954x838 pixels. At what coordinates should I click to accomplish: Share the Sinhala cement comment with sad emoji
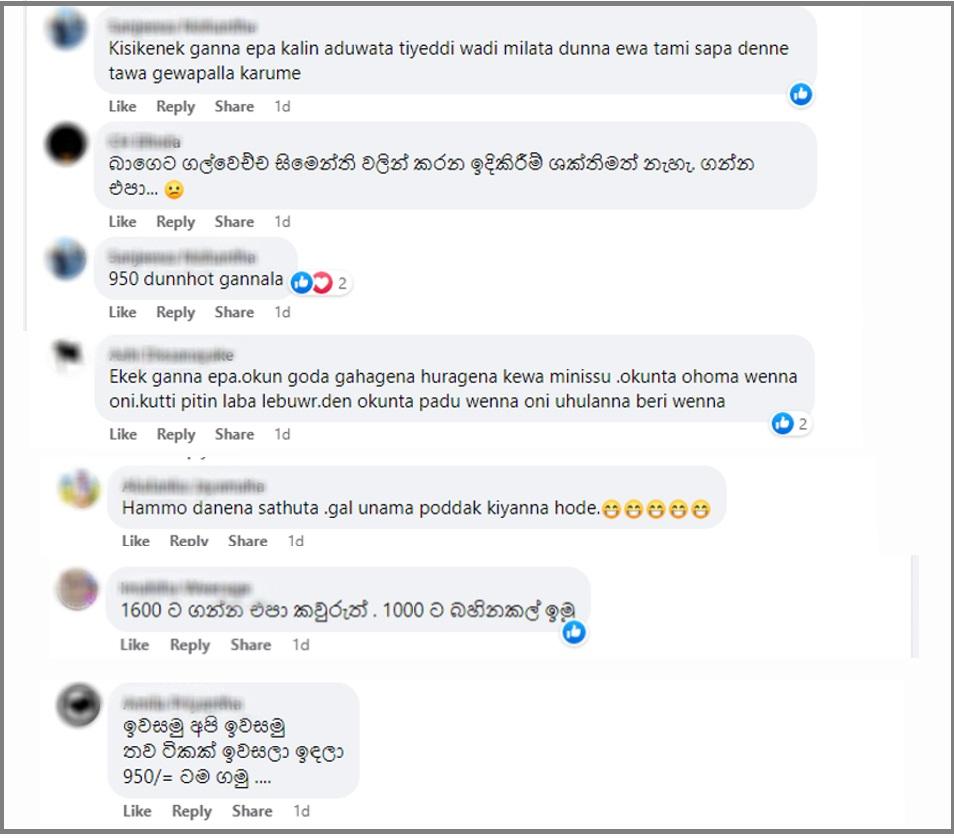[x=234, y=222]
